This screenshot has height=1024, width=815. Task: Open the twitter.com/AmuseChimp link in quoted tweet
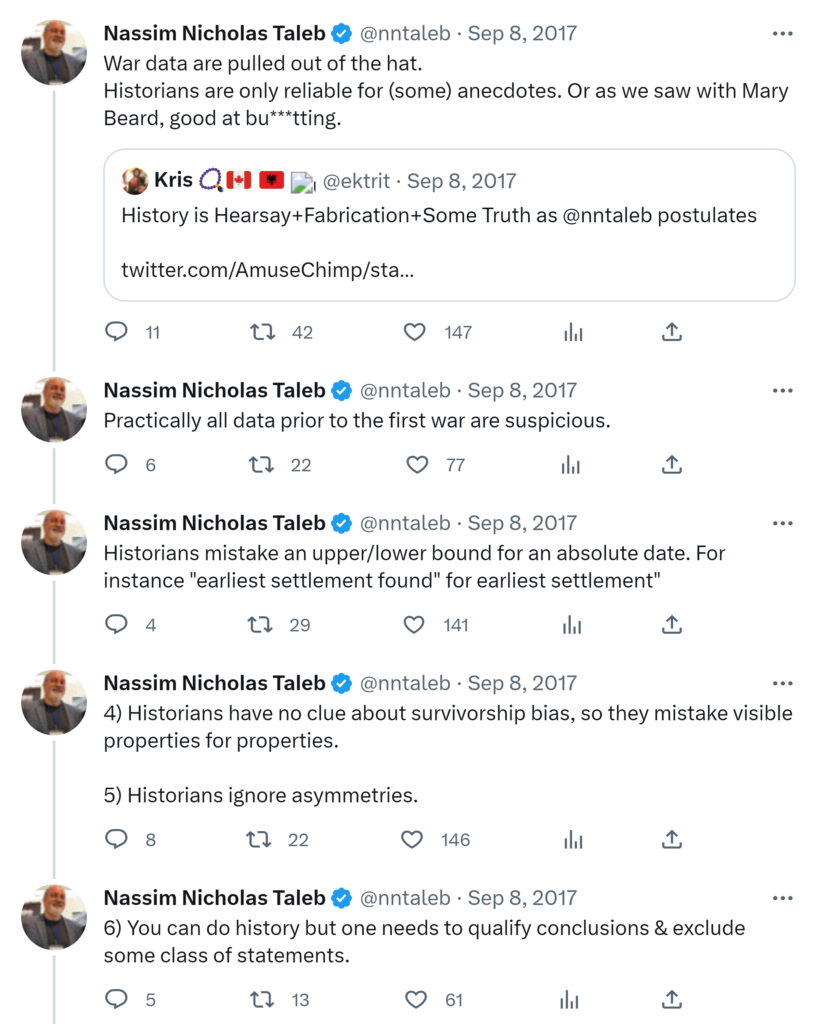[x=268, y=270]
